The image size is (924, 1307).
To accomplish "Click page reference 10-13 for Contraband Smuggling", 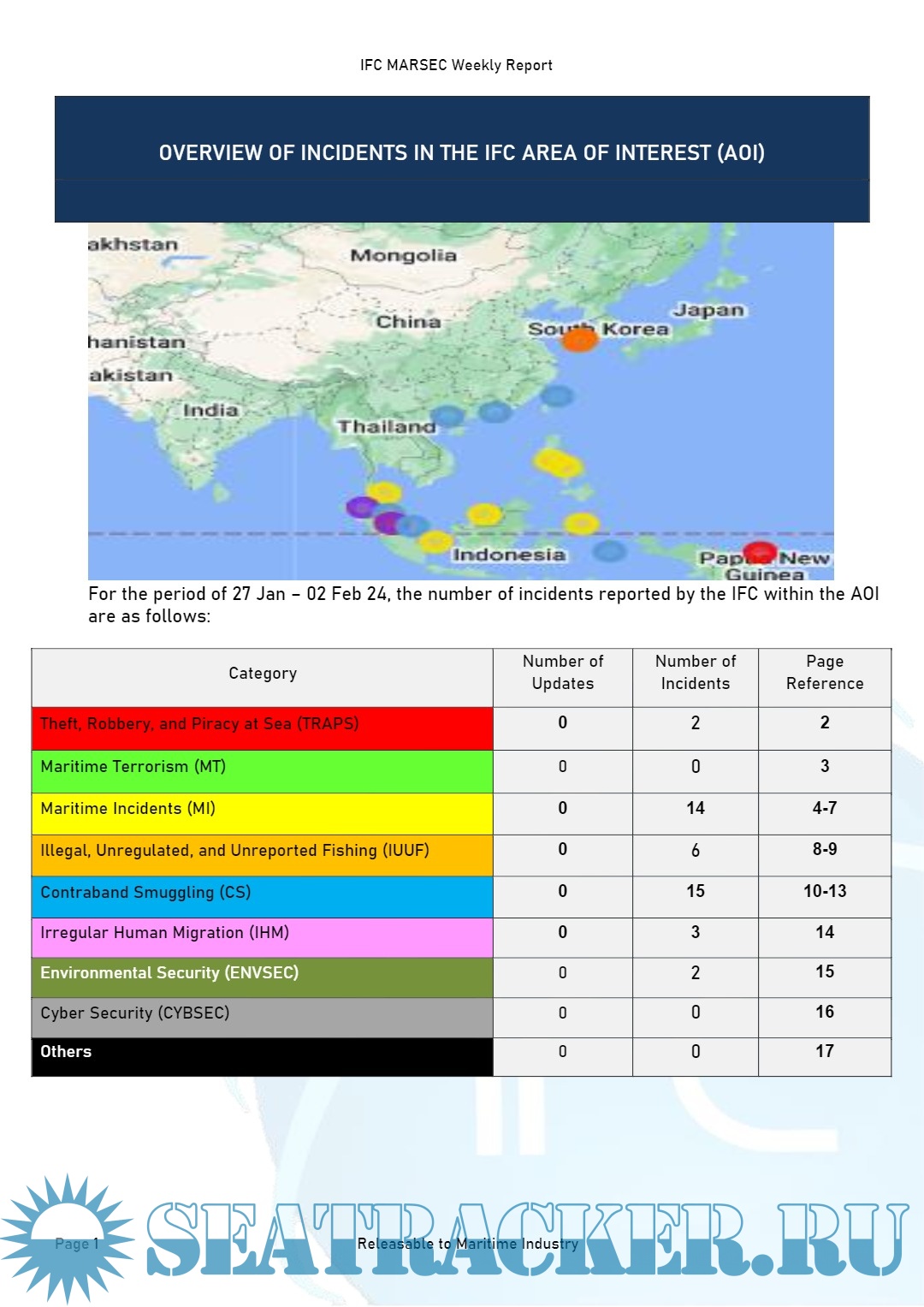I will 824,891.
